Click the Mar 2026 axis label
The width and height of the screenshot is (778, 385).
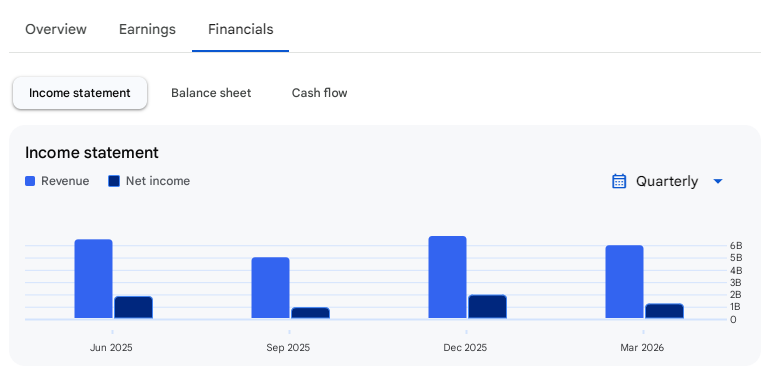[x=642, y=347]
